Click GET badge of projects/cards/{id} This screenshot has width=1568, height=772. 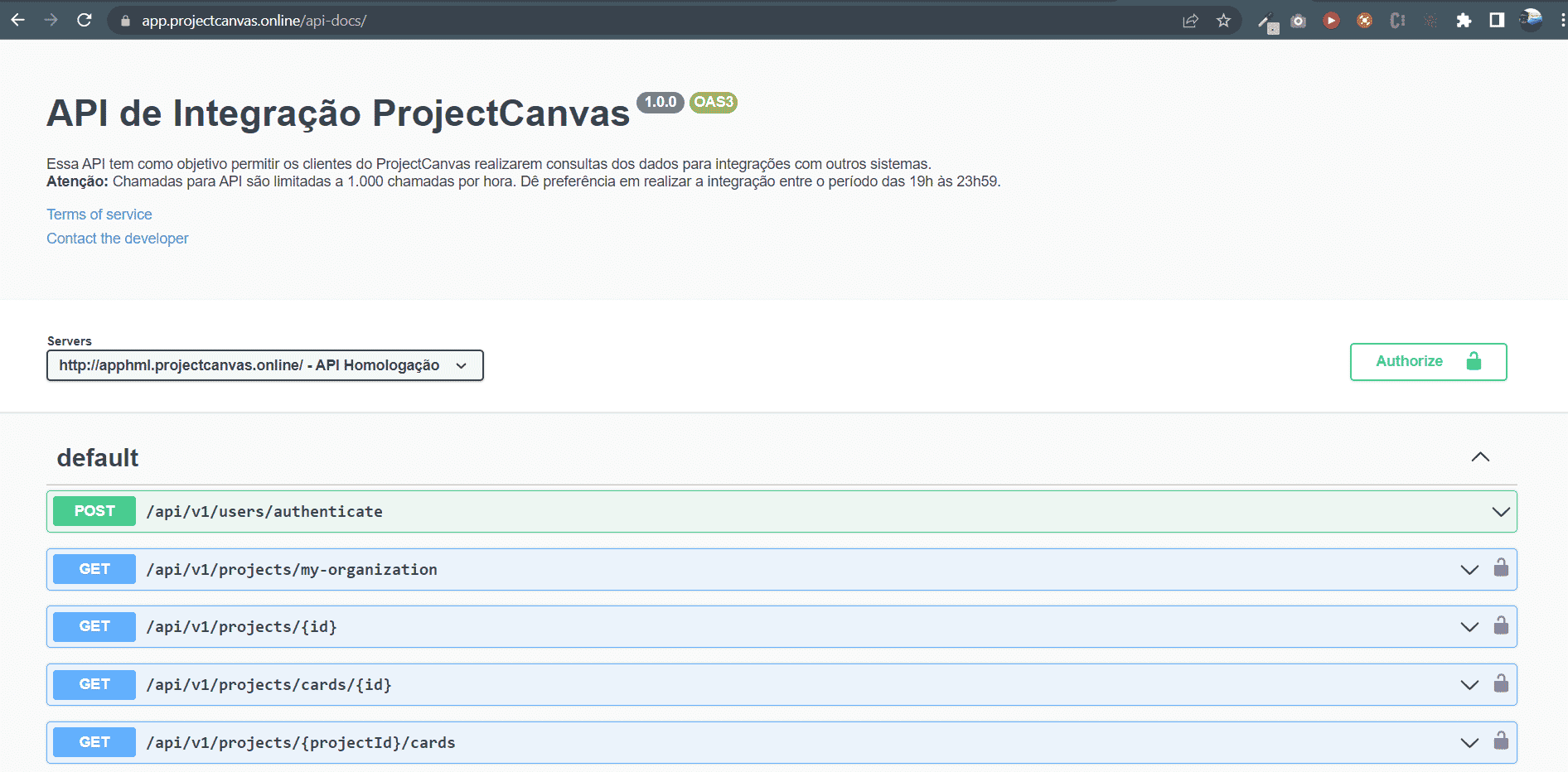pyautogui.click(x=94, y=684)
